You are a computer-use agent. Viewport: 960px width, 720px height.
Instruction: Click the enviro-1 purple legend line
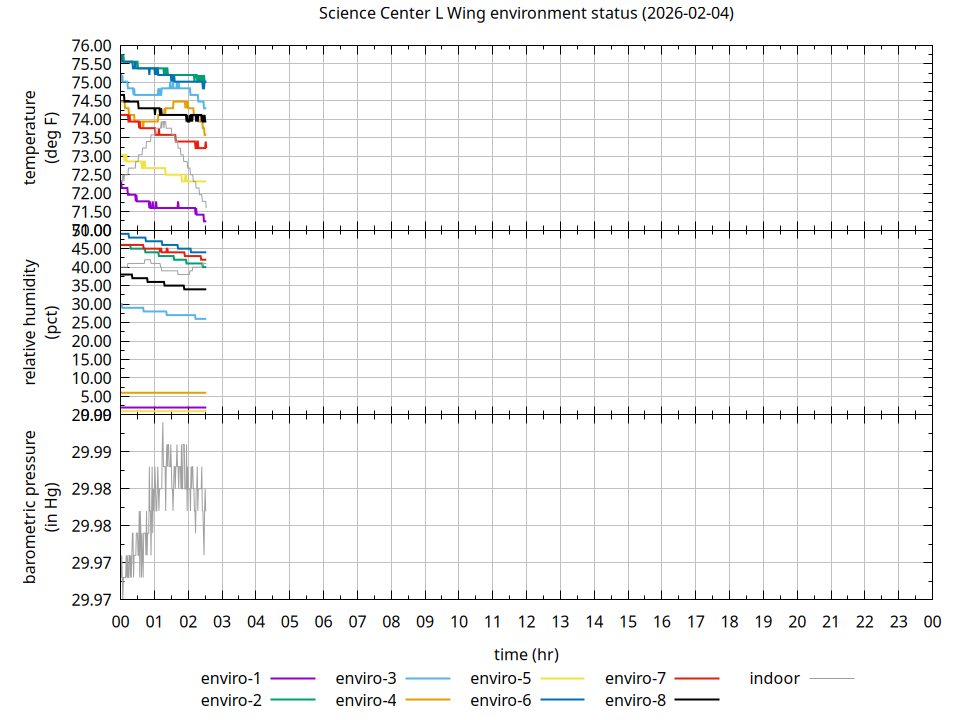[x=293, y=679]
